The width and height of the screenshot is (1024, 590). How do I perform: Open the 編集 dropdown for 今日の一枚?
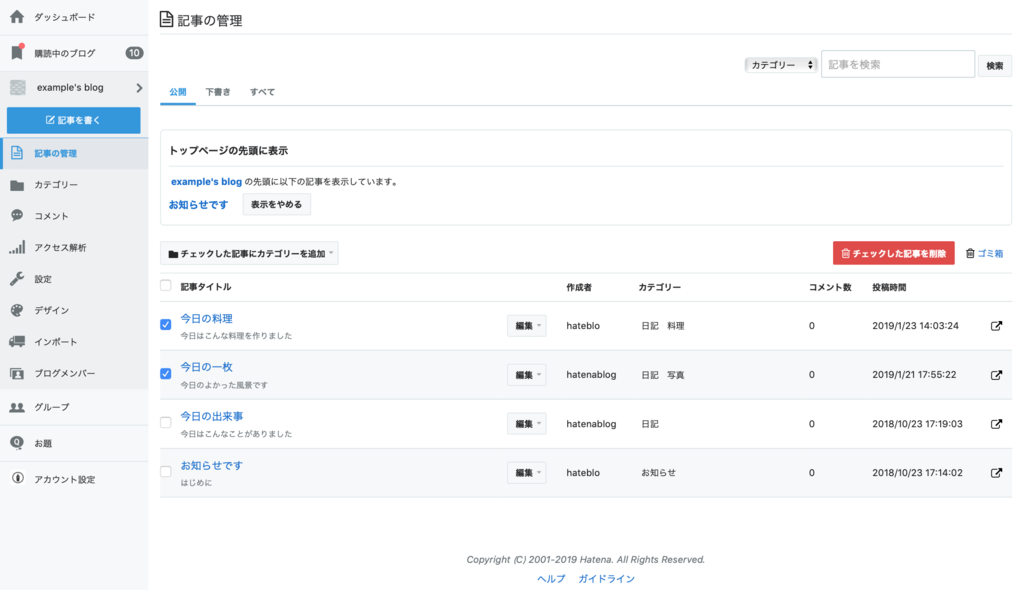526,374
